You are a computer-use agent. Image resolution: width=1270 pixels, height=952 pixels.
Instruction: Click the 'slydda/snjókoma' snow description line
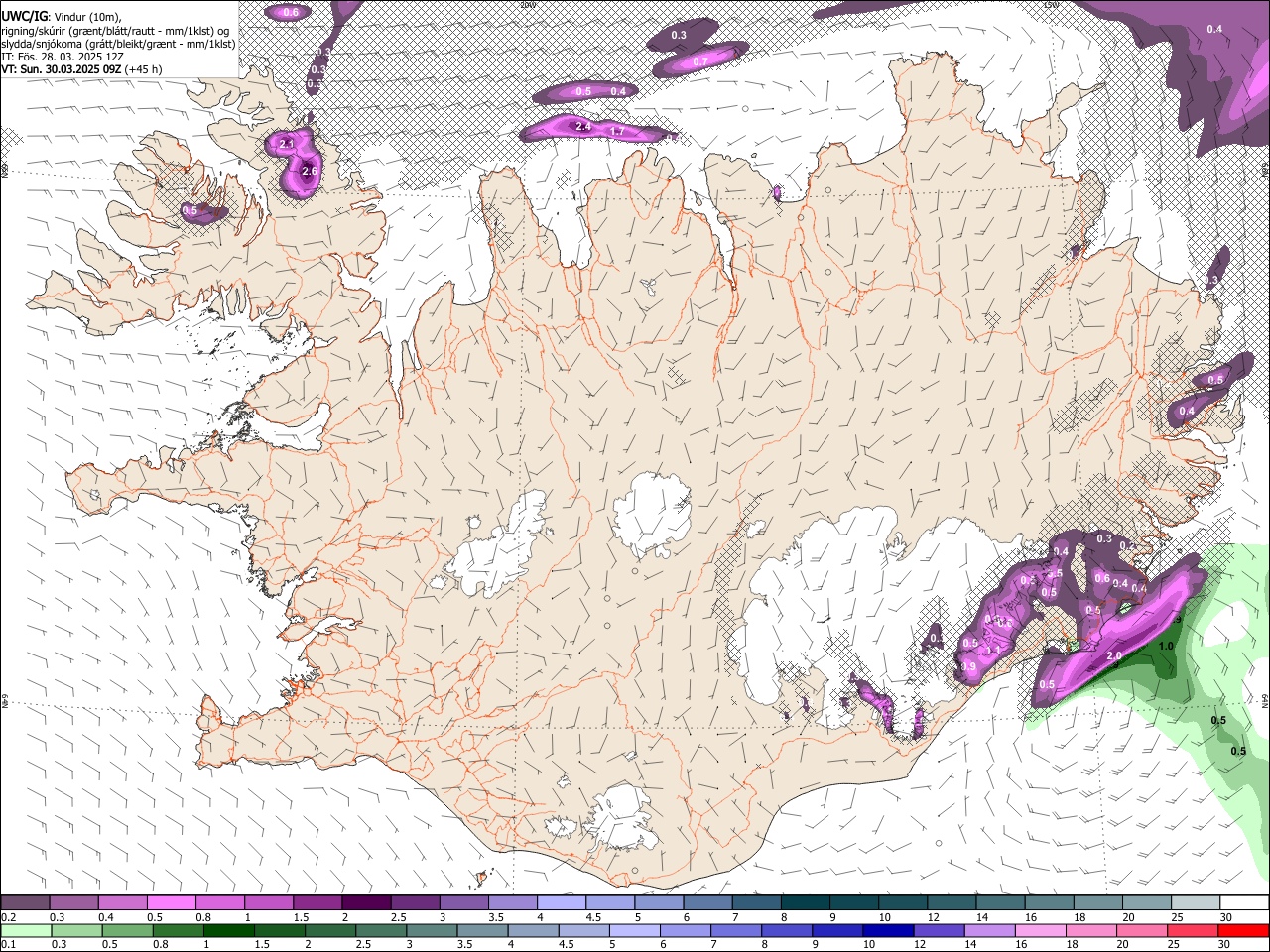point(118,44)
